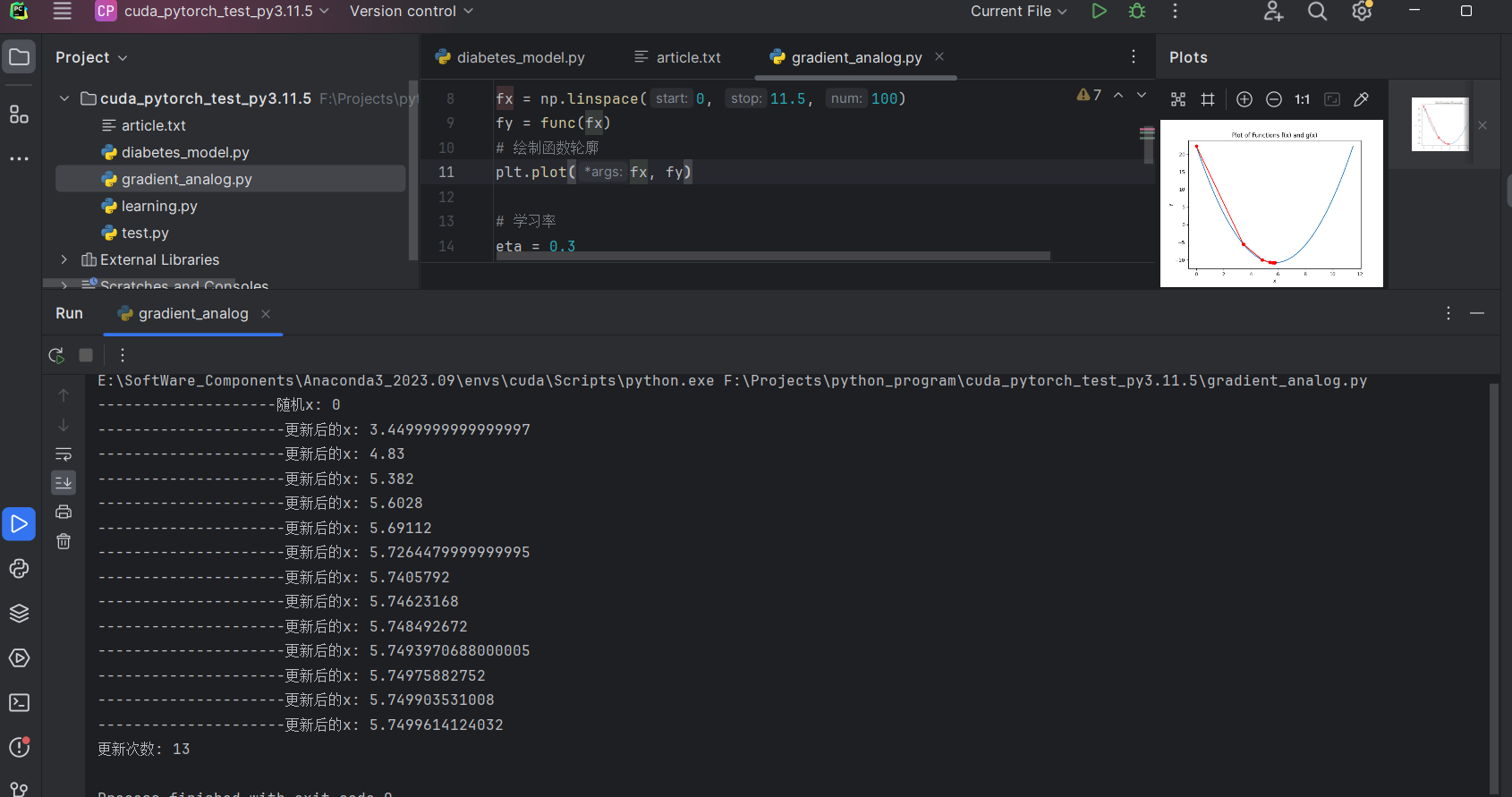Click the Run console vertical scrollbar
Screen dimensions: 1512x797
[x=1494, y=588]
